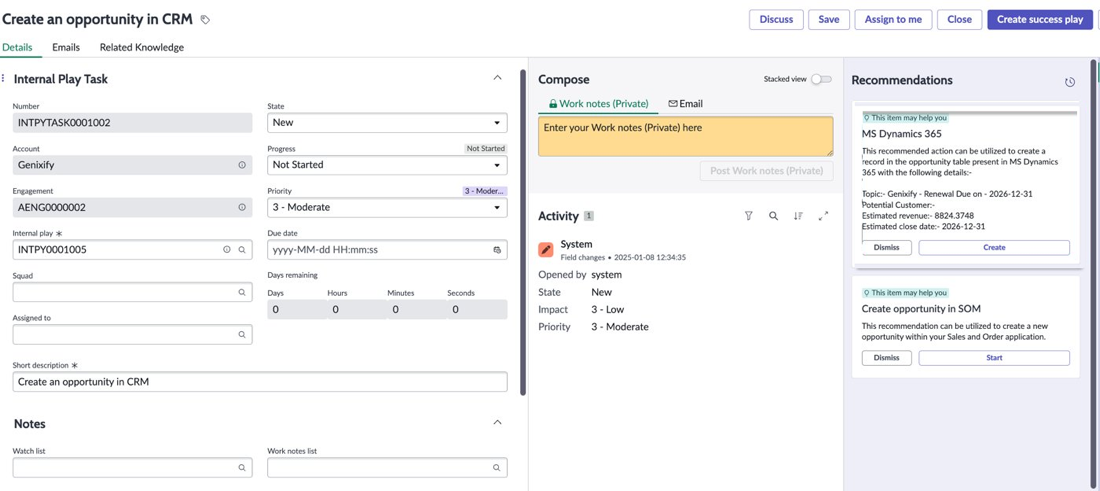The width and height of the screenshot is (1100, 491).
Task: Click the Internal play lookup search icon
Action: pyautogui.click(x=242, y=249)
